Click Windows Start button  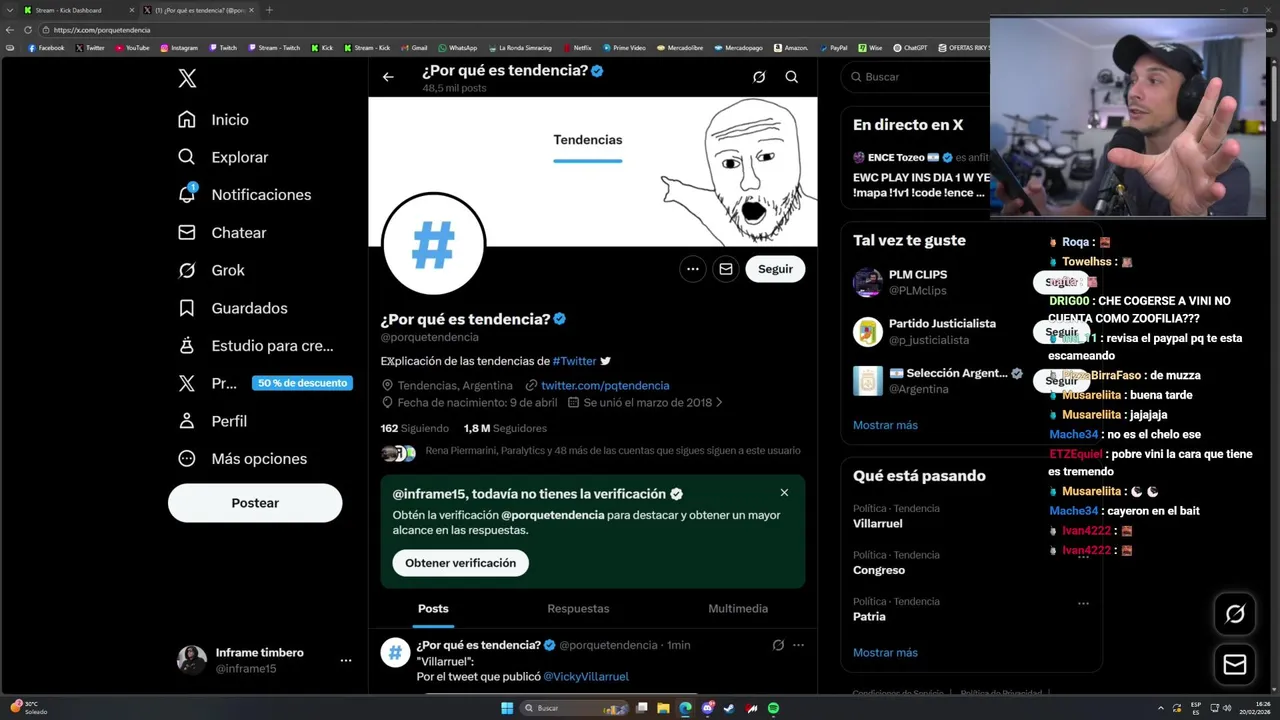click(x=507, y=708)
